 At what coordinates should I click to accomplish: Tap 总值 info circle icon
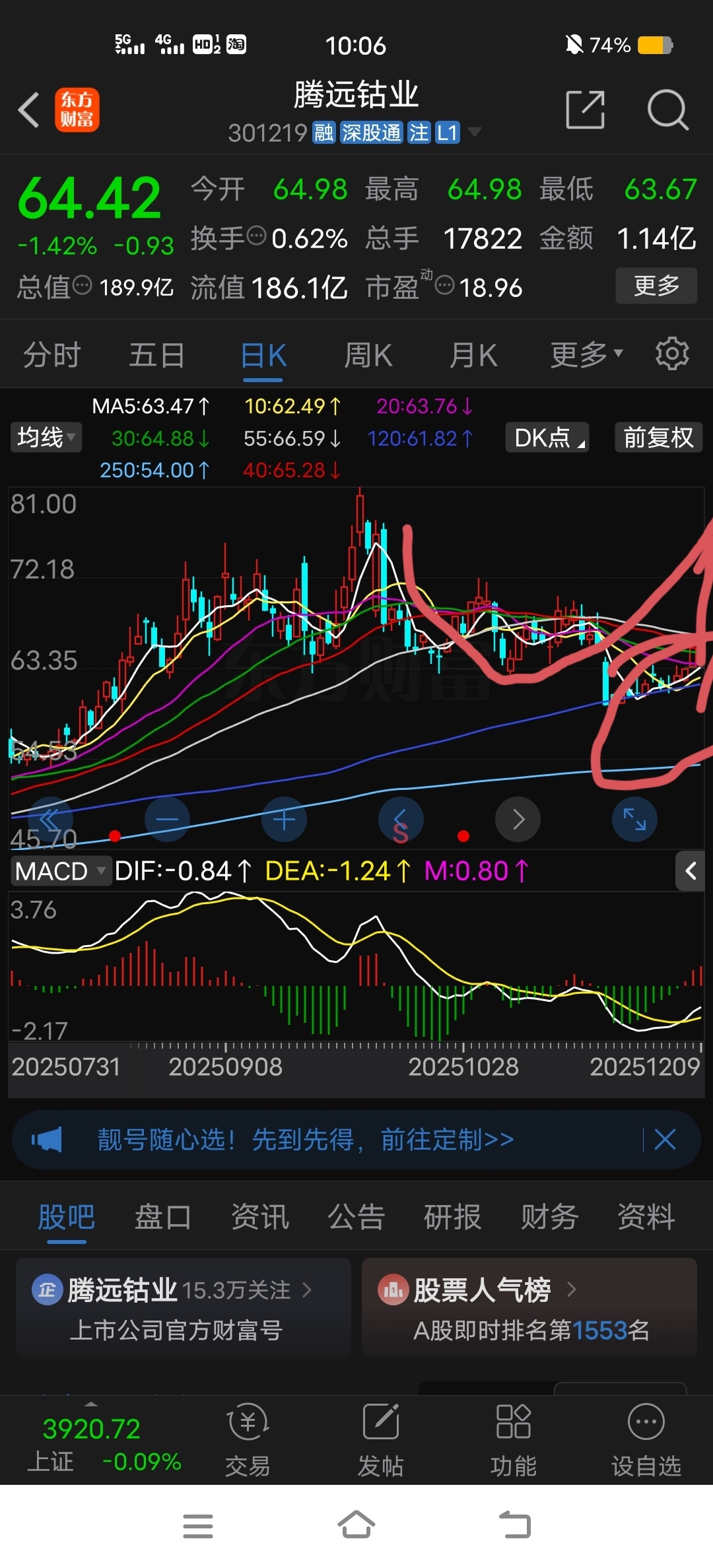83,285
